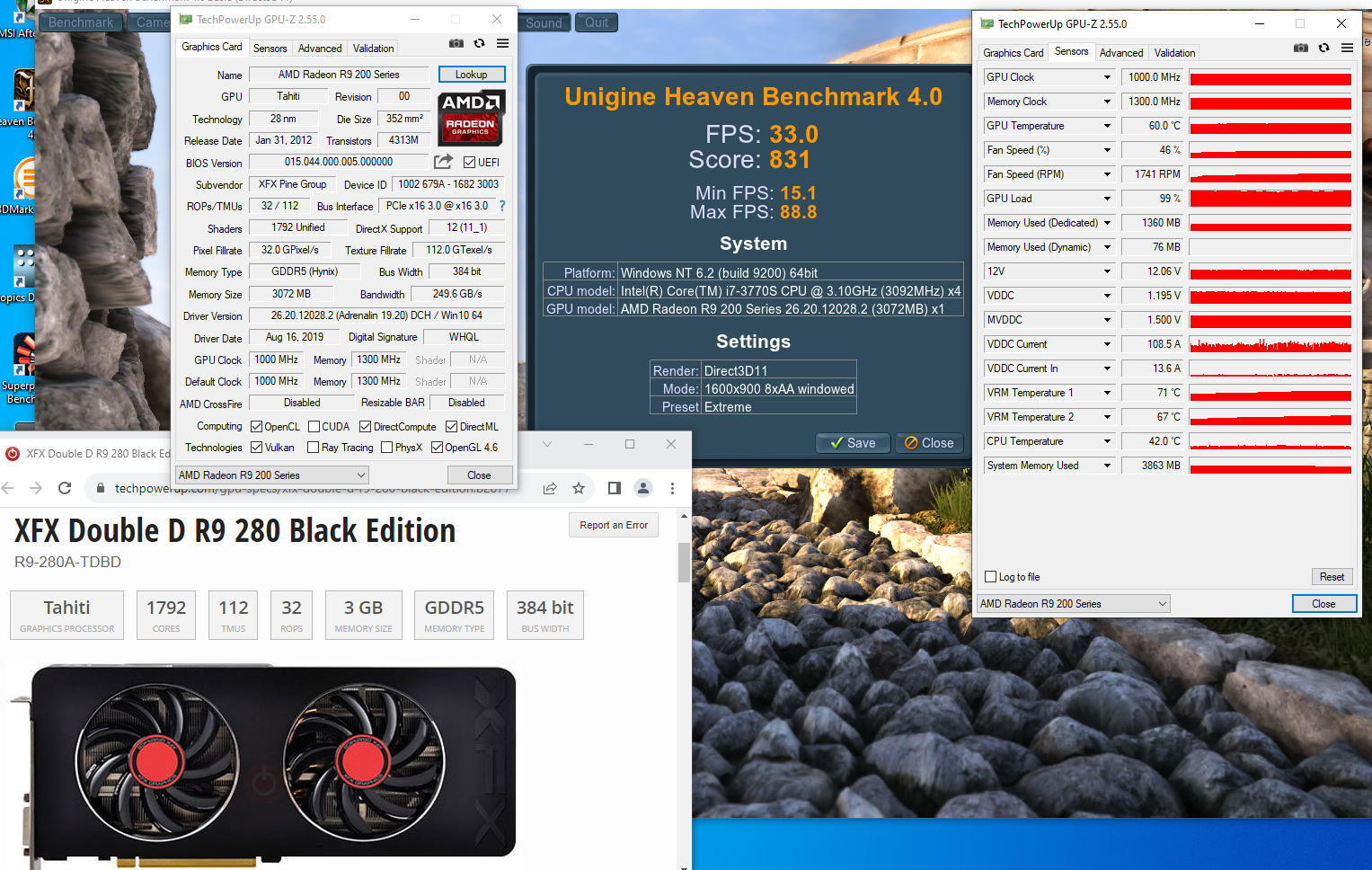The height and width of the screenshot is (870, 1372).
Task: Open the hamburger menu in GPU-Z Sensors window
Action: point(1347,48)
